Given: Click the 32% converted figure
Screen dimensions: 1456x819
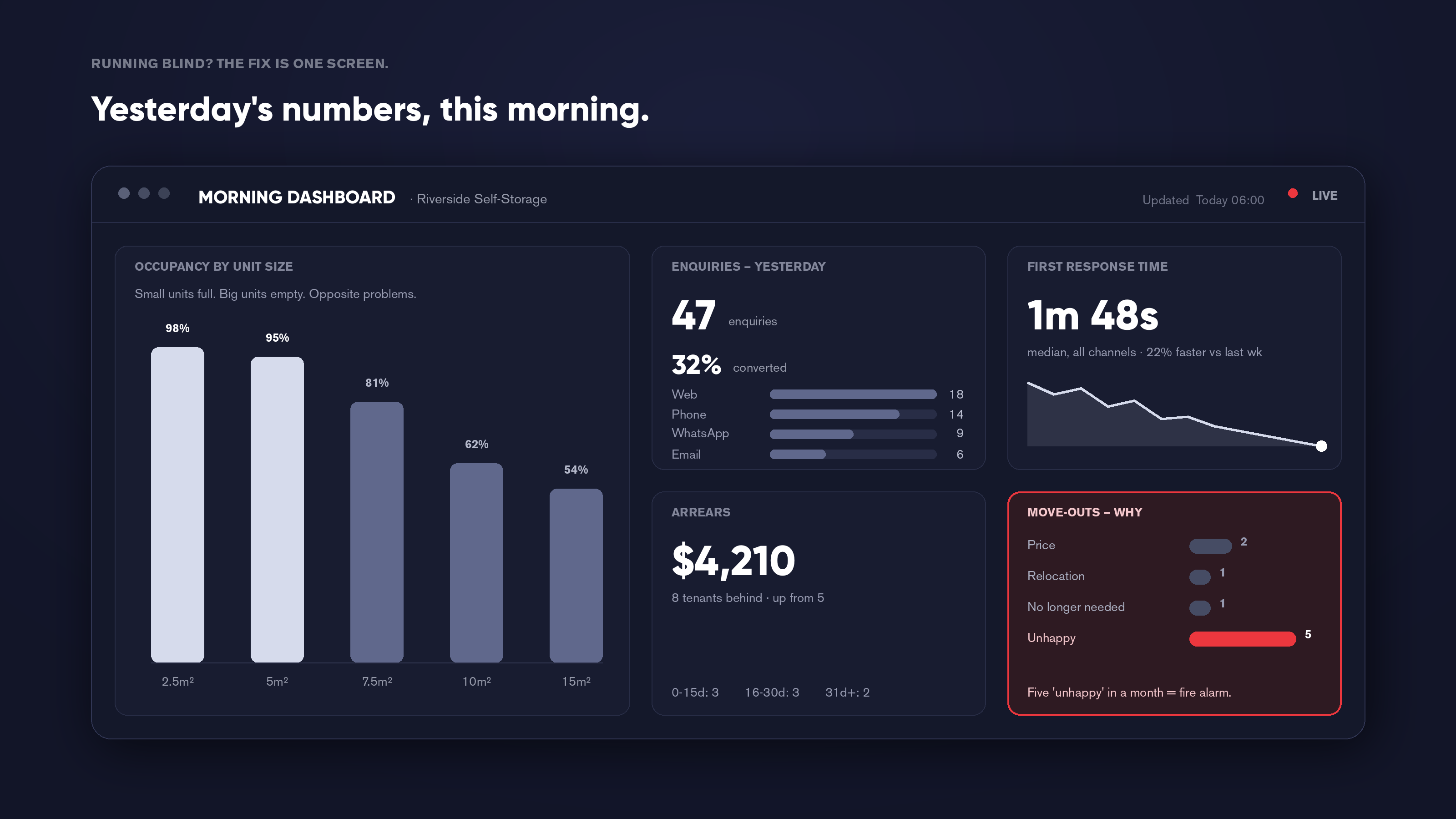Looking at the screenshot, I should (696, 365).
